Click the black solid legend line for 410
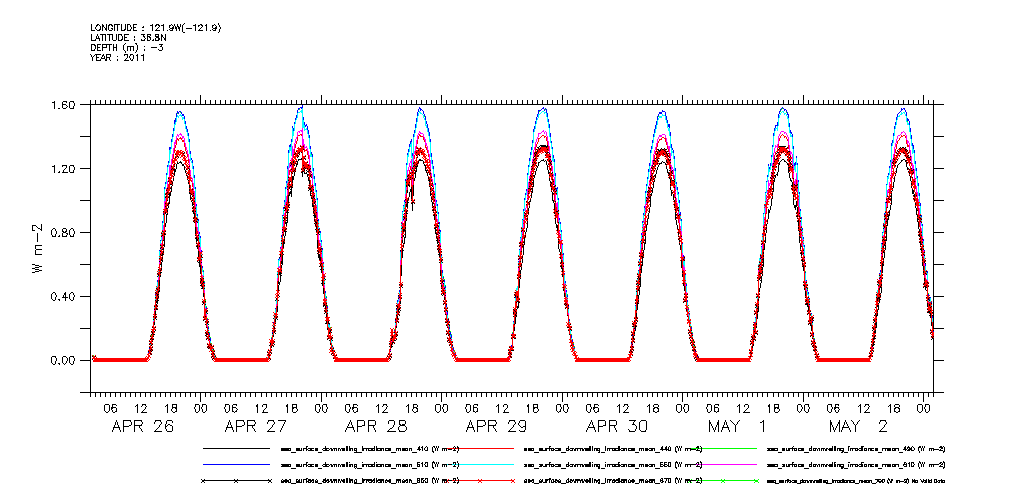Image resolution: width=1009 pixels, height=504 pixels. [x=236, y=448]
